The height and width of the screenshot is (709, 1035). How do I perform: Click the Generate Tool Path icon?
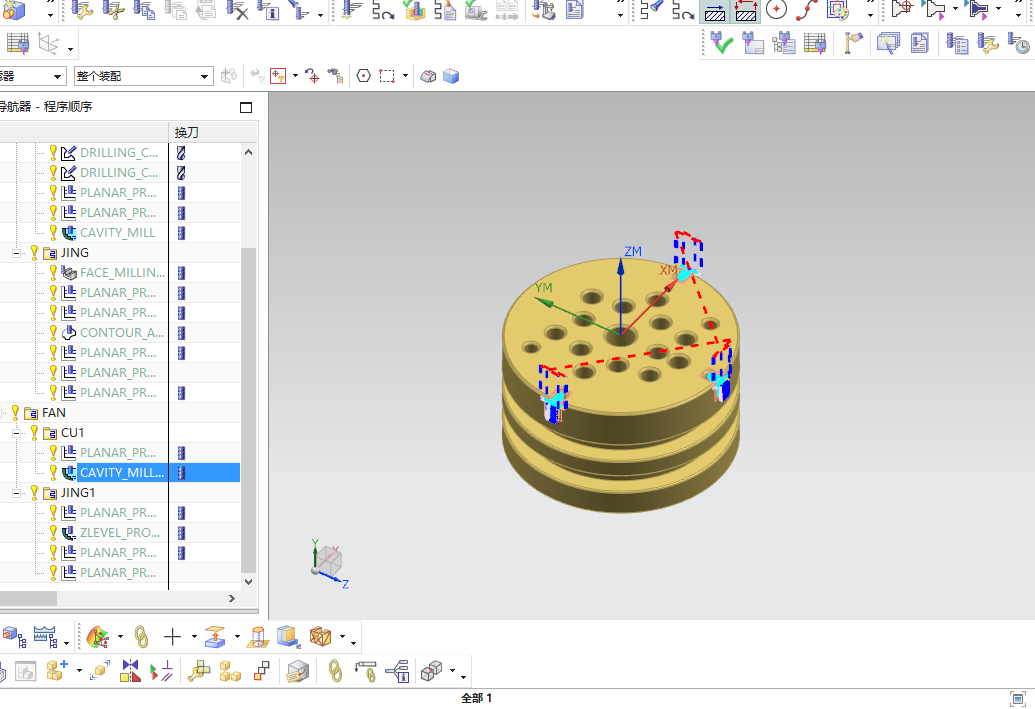[352, 9]
